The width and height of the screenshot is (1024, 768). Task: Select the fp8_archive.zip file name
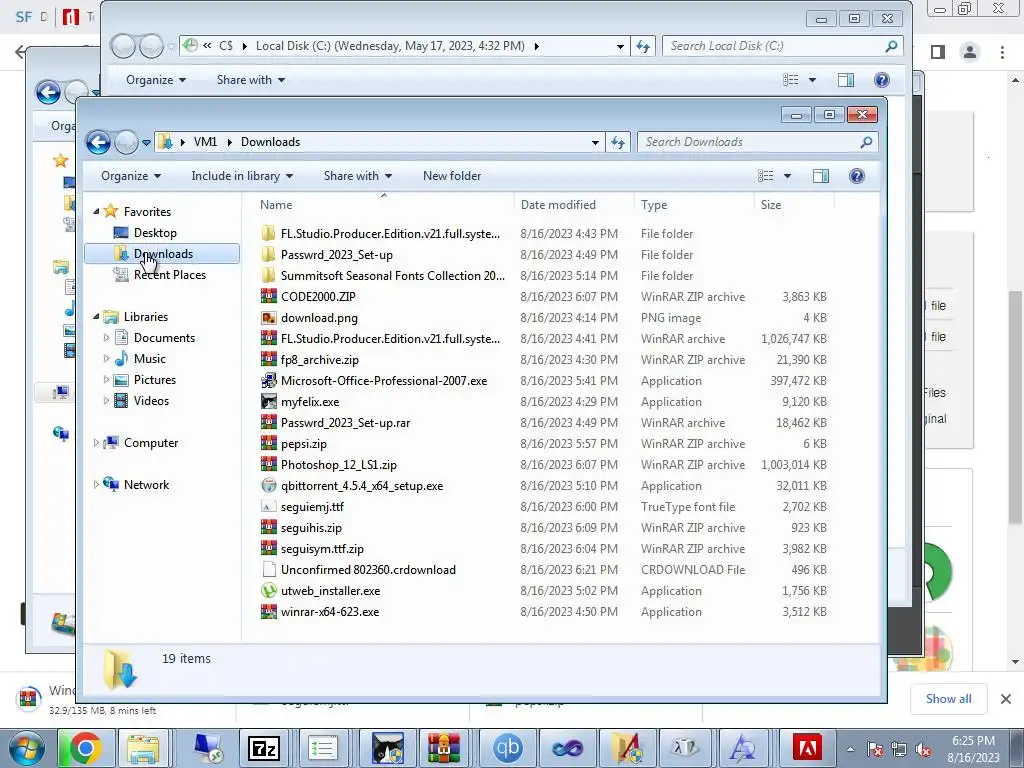point(320,360)
